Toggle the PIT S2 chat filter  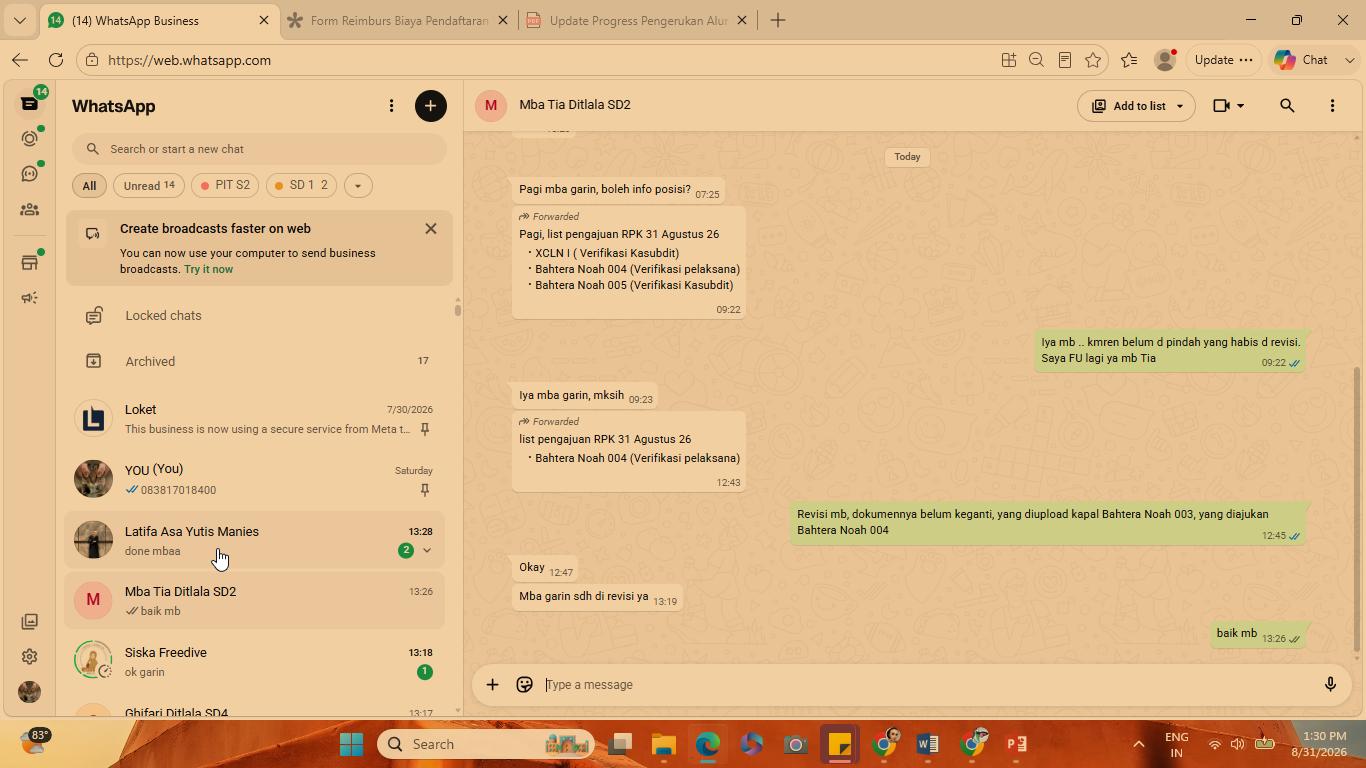tap(225, 186)
